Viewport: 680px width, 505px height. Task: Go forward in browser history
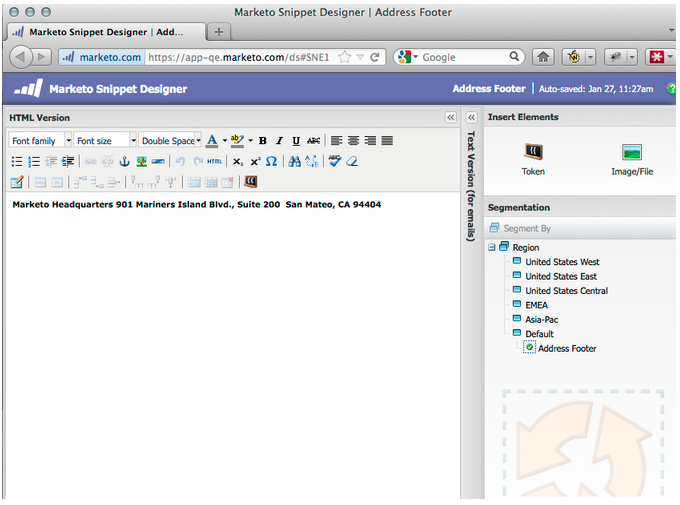point(42,57)
